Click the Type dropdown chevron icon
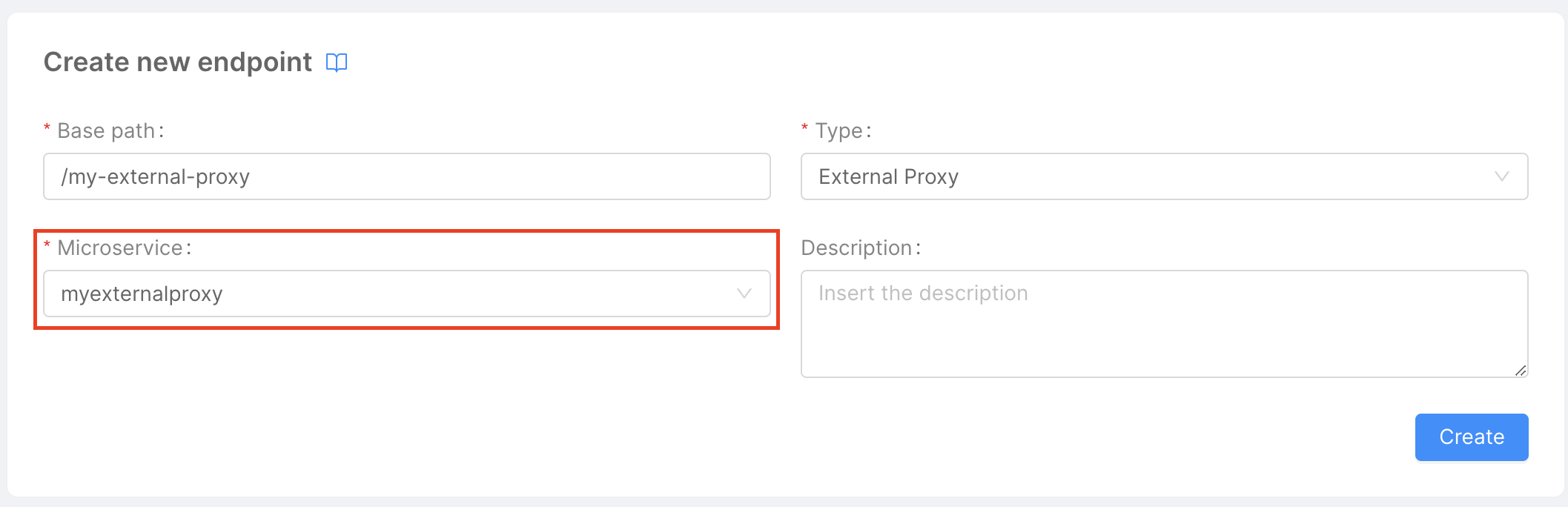Screen dimensions: 1568x507 point(1502,176)
